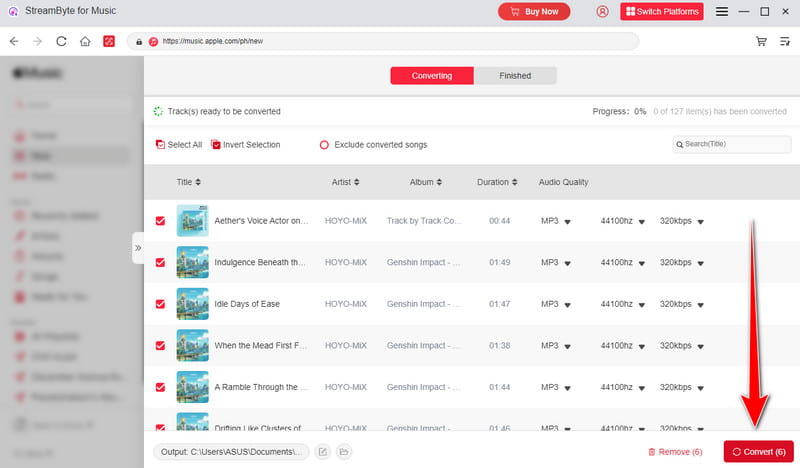Toggle the Select All checkbox
This screenshot has width=800, height=468.
(x=160, y=145)
